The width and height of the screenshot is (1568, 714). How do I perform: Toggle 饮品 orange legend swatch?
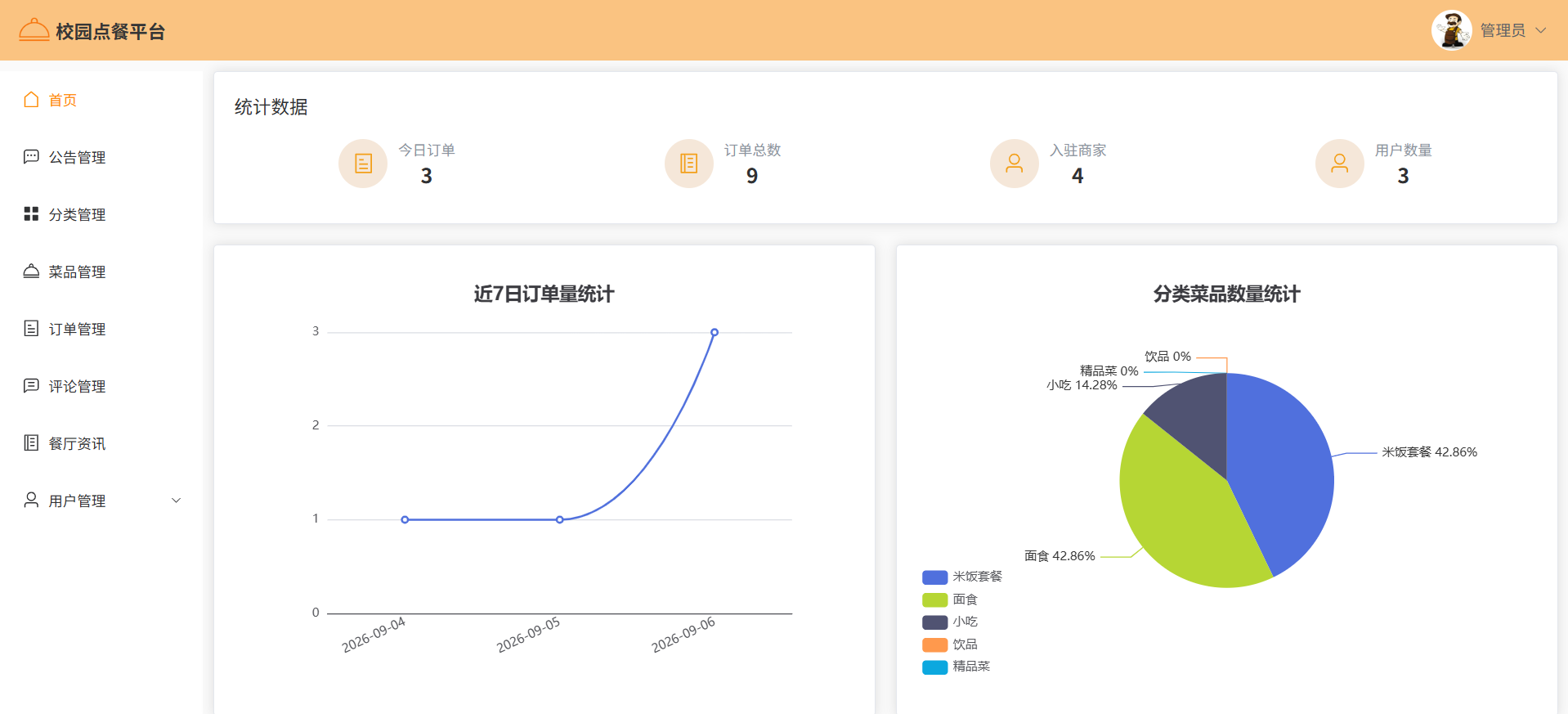point(934,644)
